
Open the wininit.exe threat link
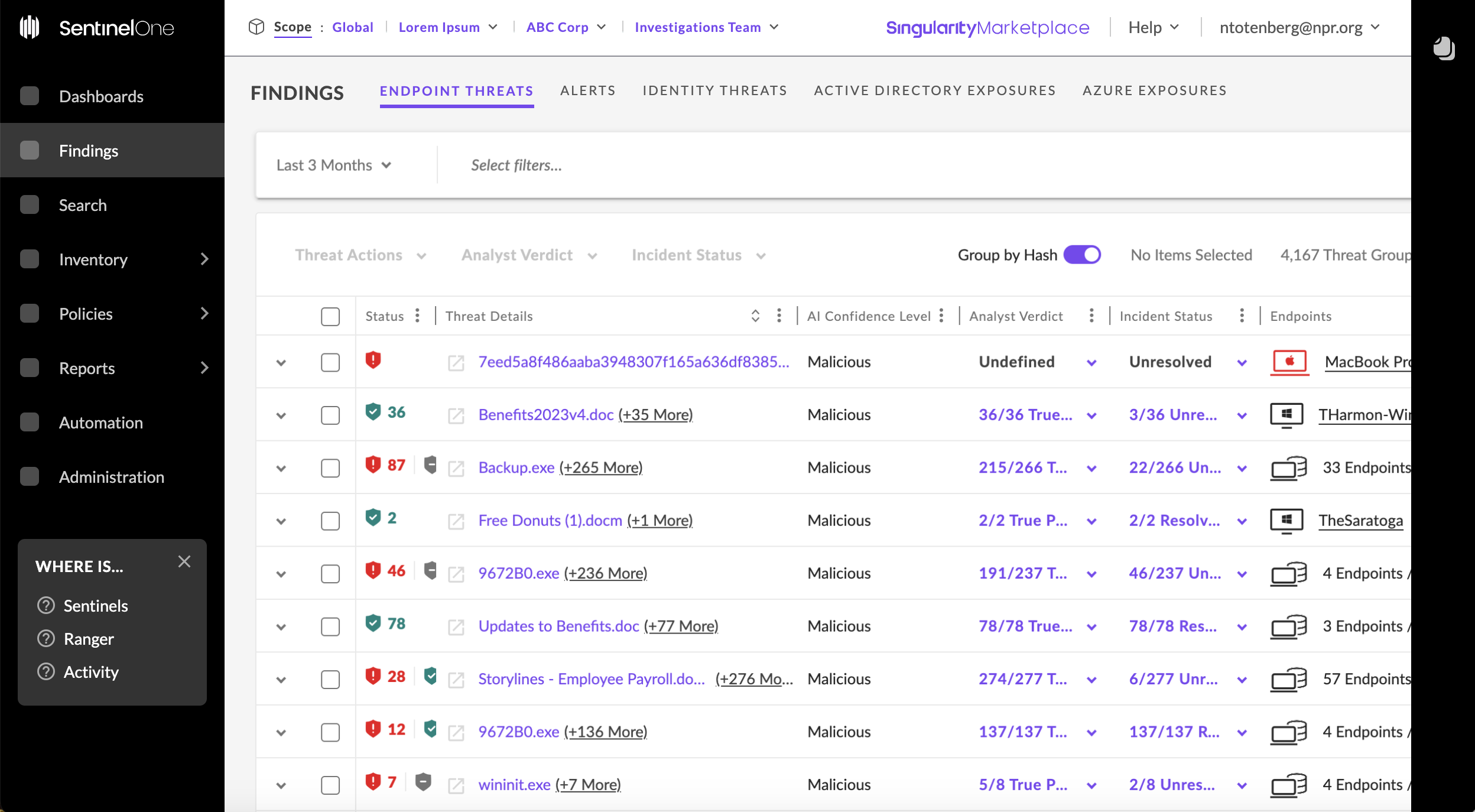[x=514, y=784]
